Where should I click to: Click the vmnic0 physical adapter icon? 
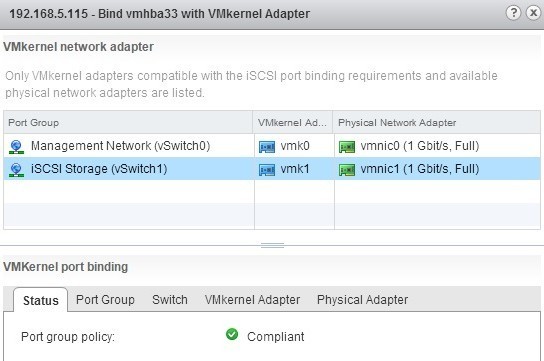point(347,147)
